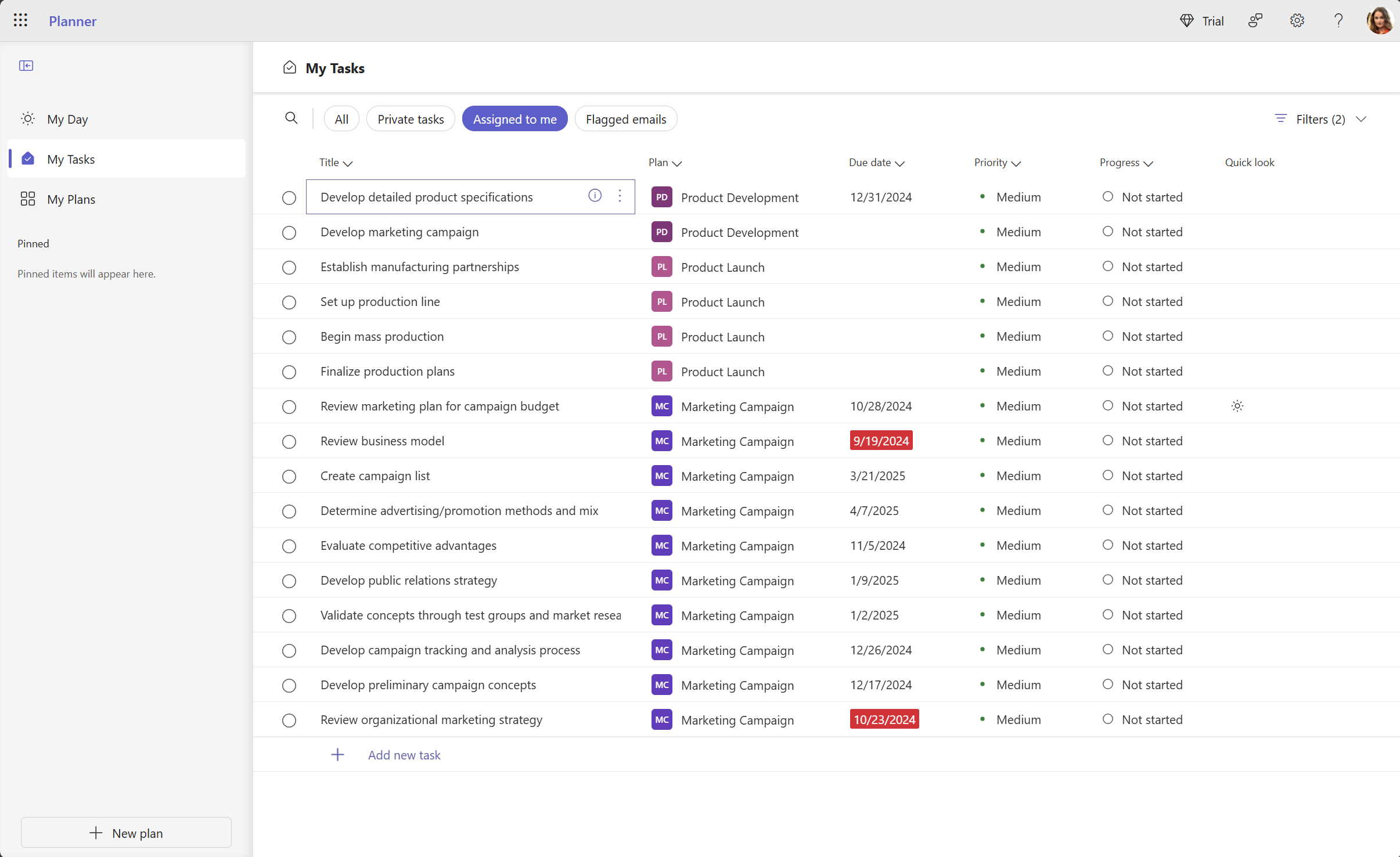Toggle checkbox for Review business model task

coord(288,441)
